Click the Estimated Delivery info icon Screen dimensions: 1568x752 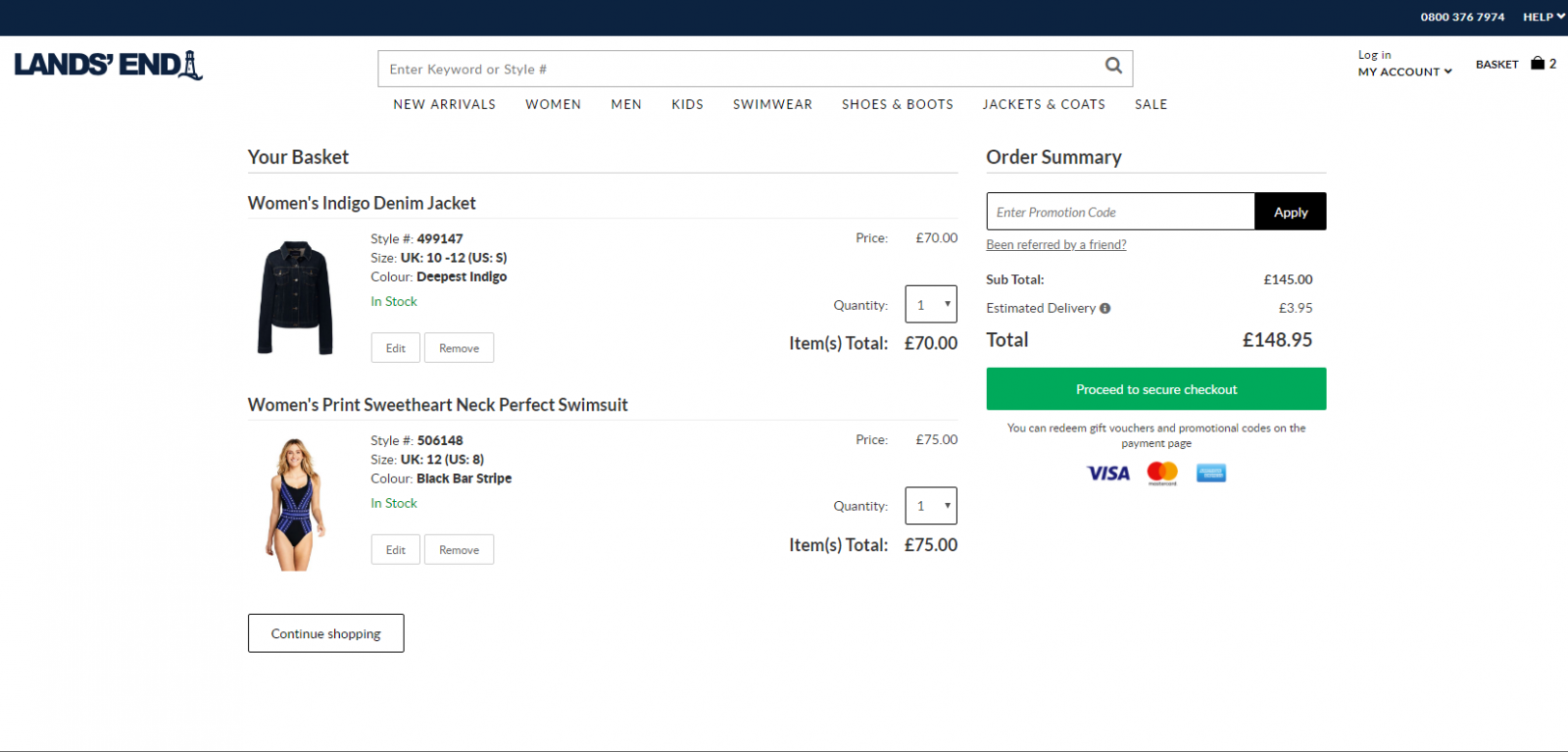coord(1104,308)
